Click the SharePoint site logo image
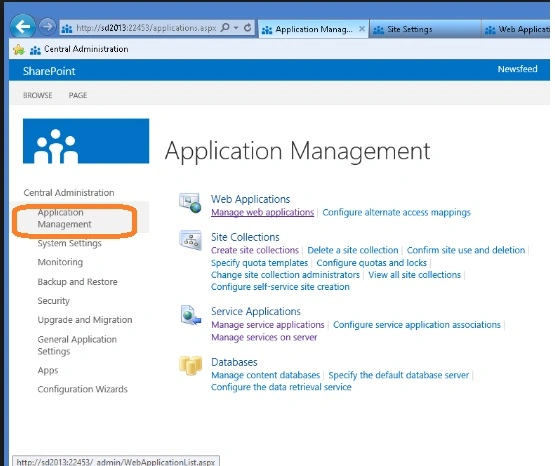 86,141
